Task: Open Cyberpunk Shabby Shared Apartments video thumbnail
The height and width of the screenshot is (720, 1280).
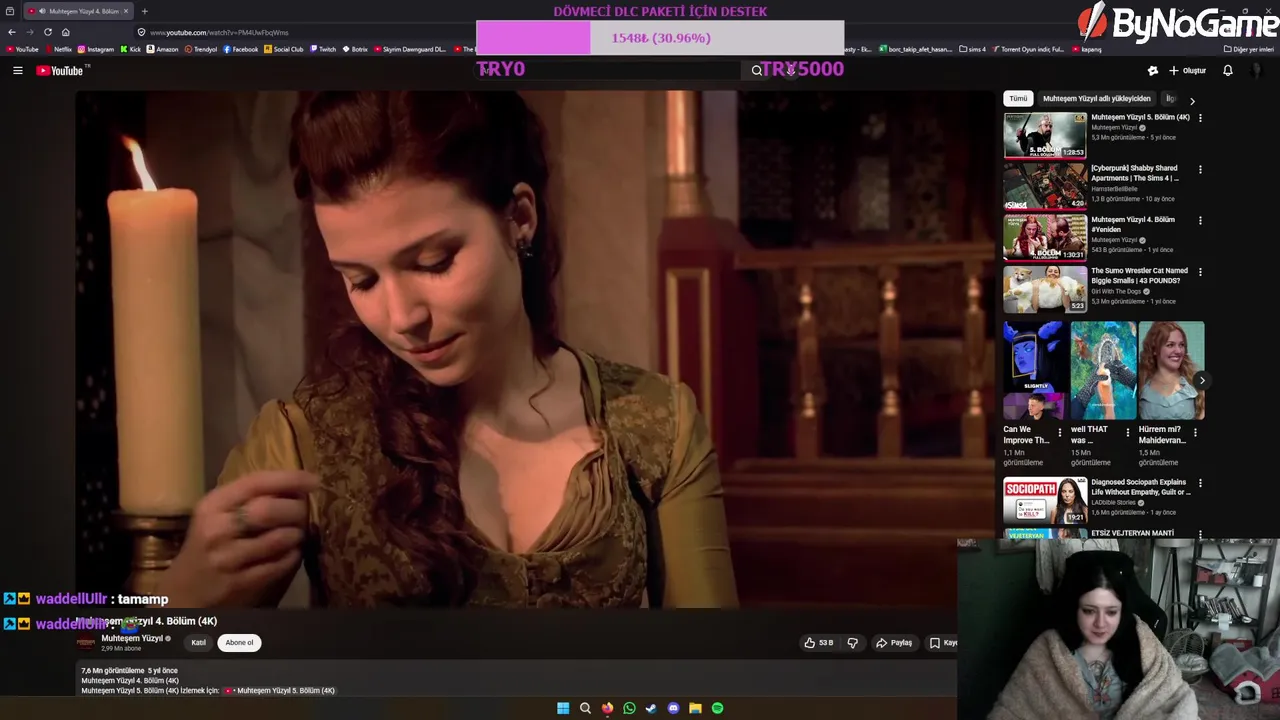Action: [1045, 186]
